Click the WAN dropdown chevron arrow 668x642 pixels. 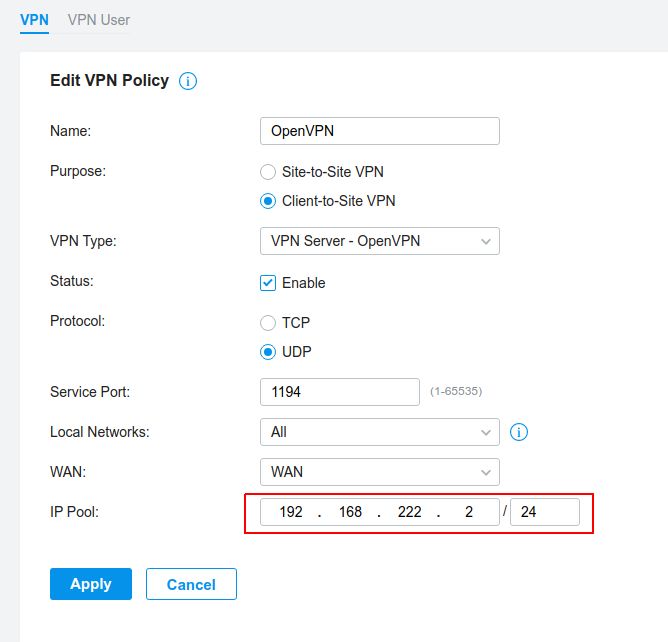[x=485, y=472]
